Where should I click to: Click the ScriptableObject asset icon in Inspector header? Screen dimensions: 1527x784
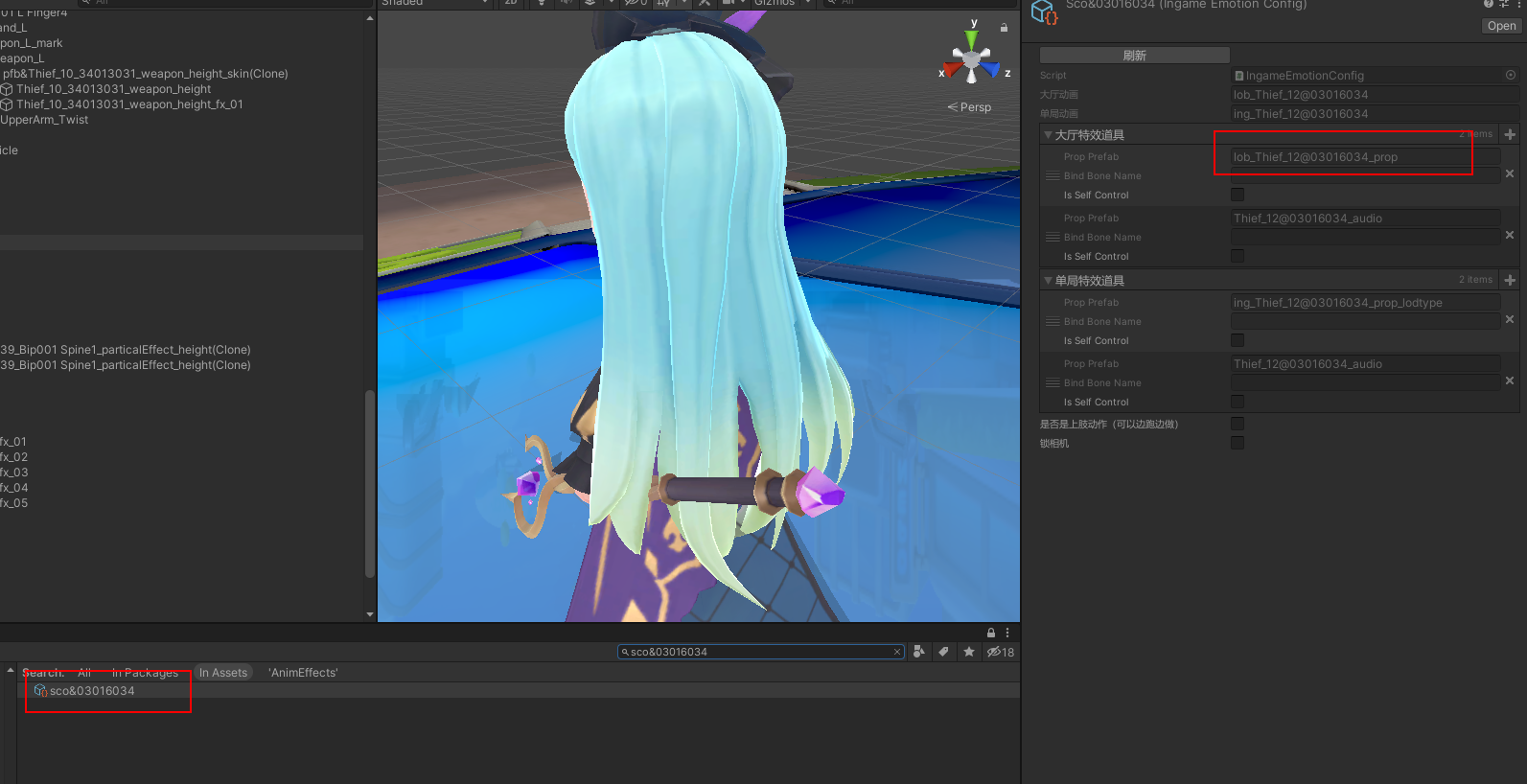pos(1044,12)
